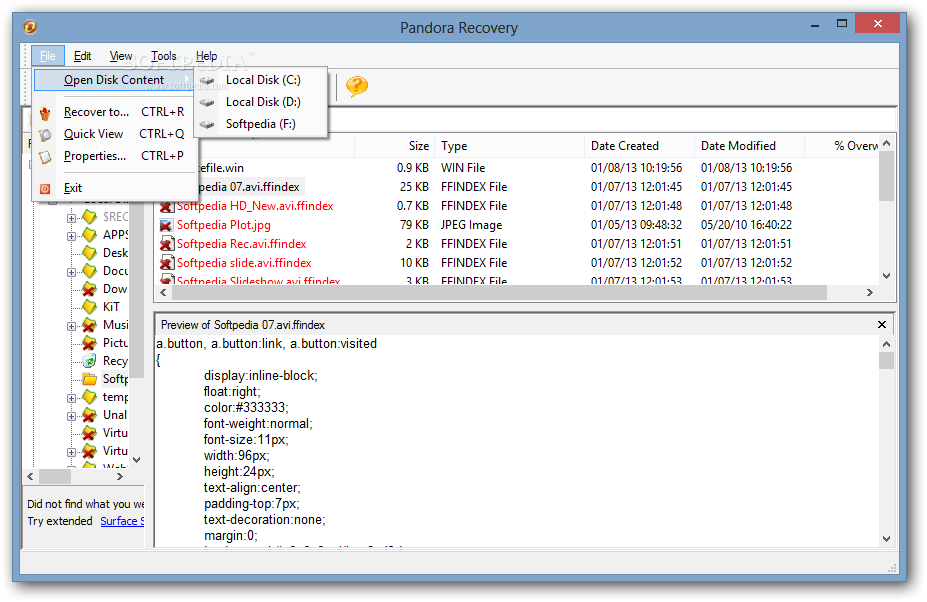Click the $REC folder icon in tree
The image size is (927, 602).
(90, 217)
